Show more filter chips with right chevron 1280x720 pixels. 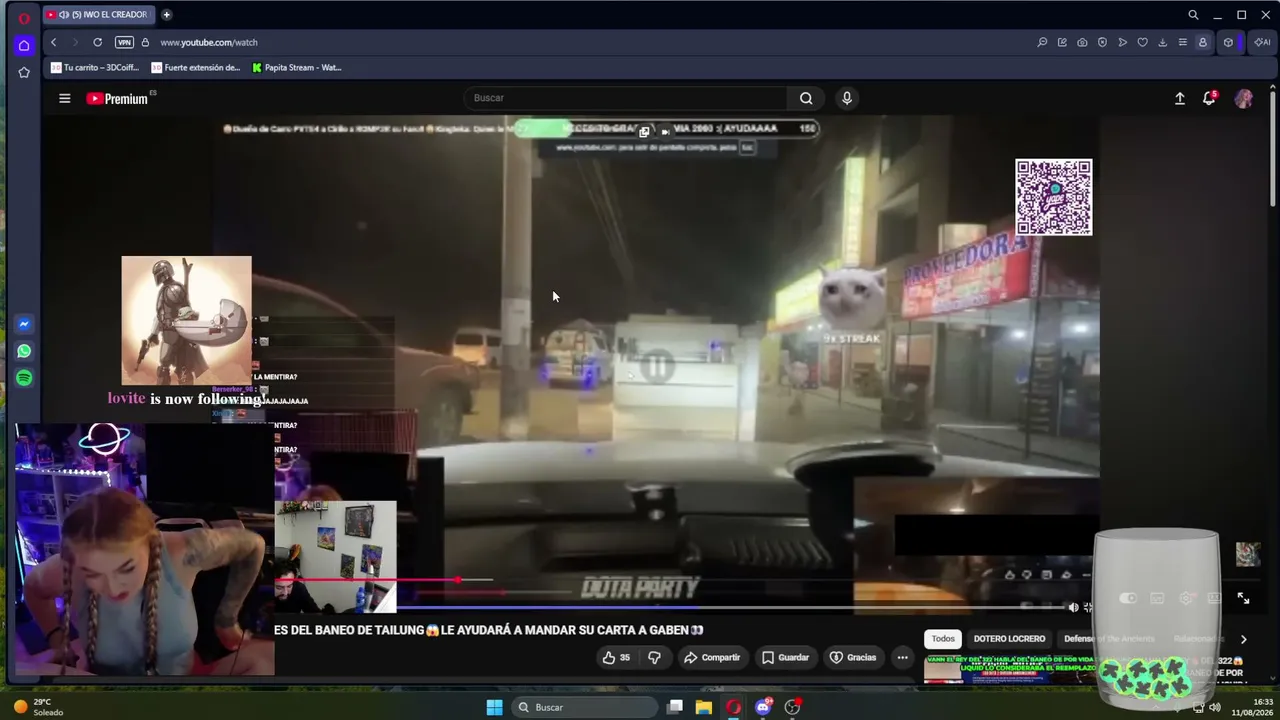pyautogui.click(x=1243, y=639)
